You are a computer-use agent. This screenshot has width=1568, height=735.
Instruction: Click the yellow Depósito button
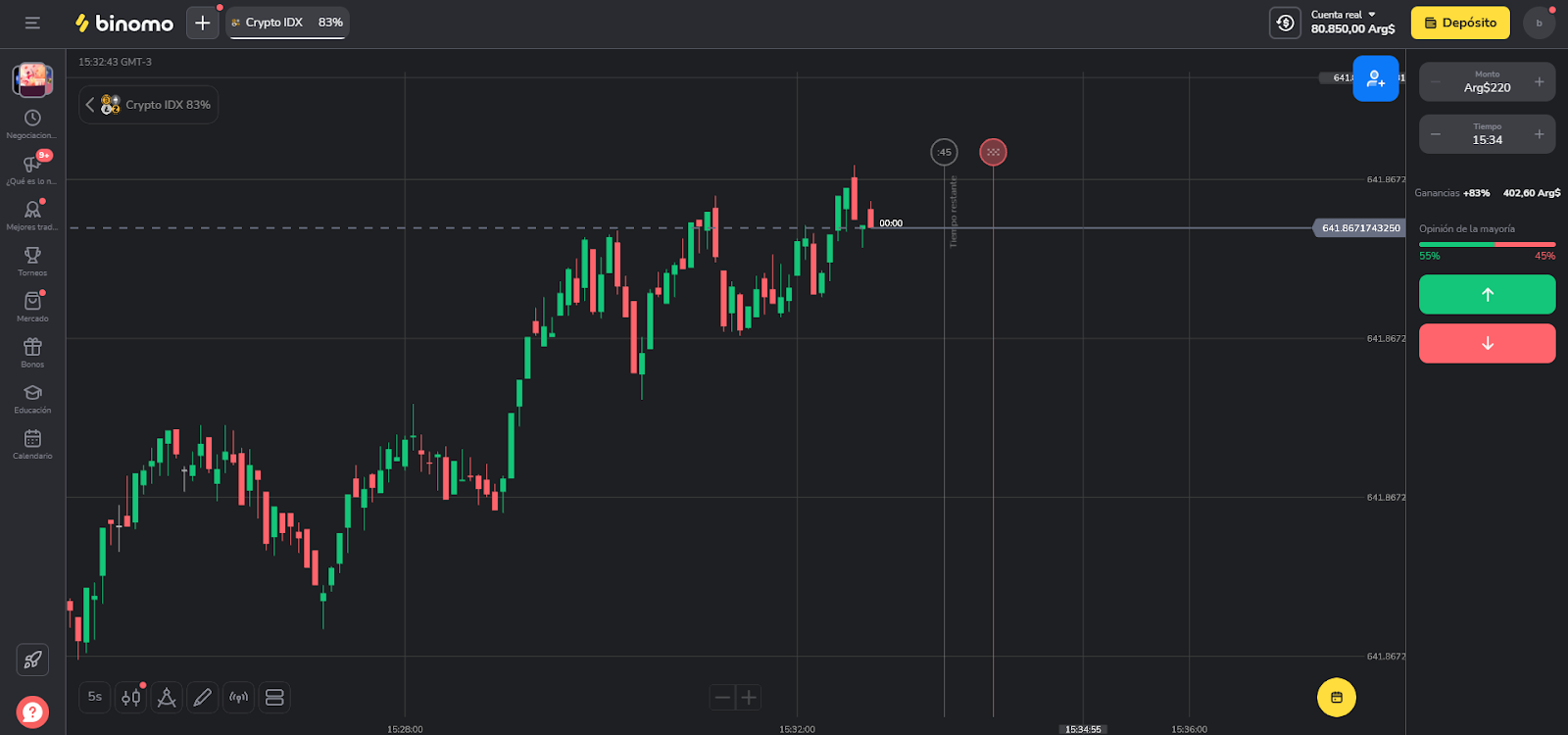coord(1460,23)
